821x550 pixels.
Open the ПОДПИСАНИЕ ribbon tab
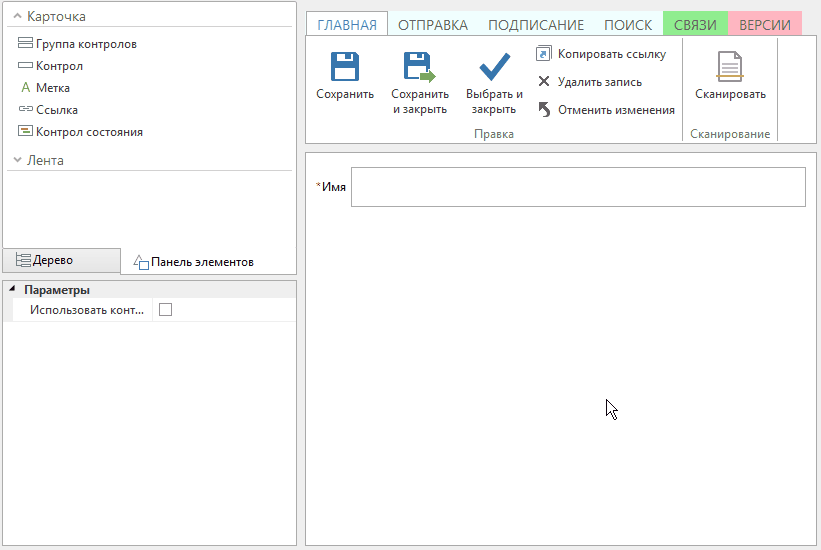click(x=535, y=25)
